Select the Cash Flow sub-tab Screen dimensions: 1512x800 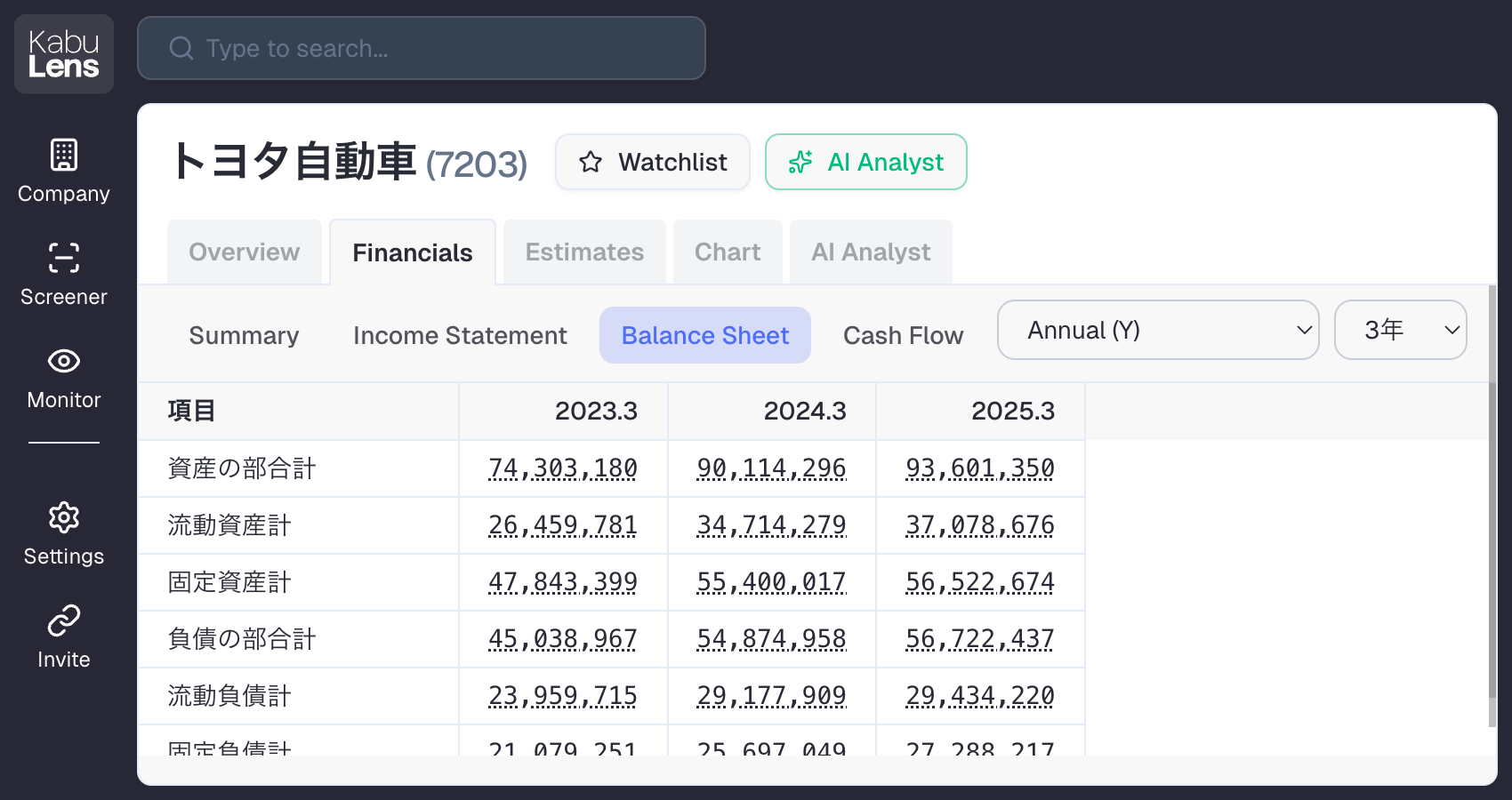coord(903,335)
